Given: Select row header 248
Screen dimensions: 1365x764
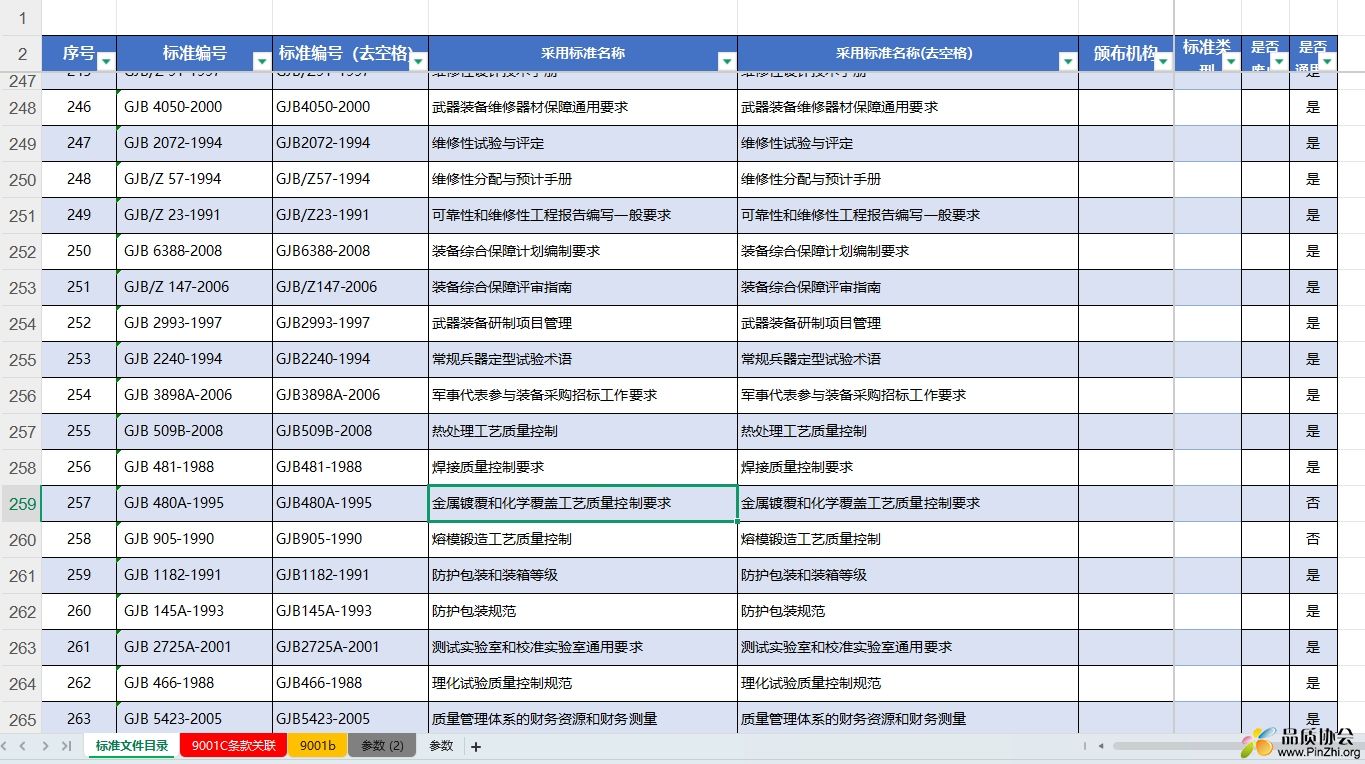Looking at the screenshot, I should [x=21, y=108].
